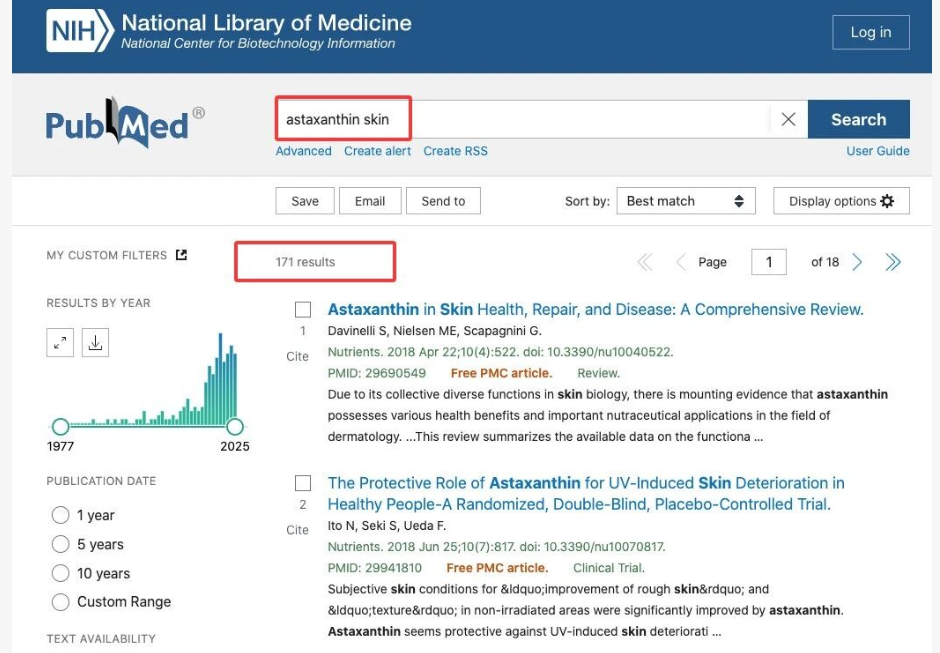Open the Sort by Best match dropdown

[685, 201]
